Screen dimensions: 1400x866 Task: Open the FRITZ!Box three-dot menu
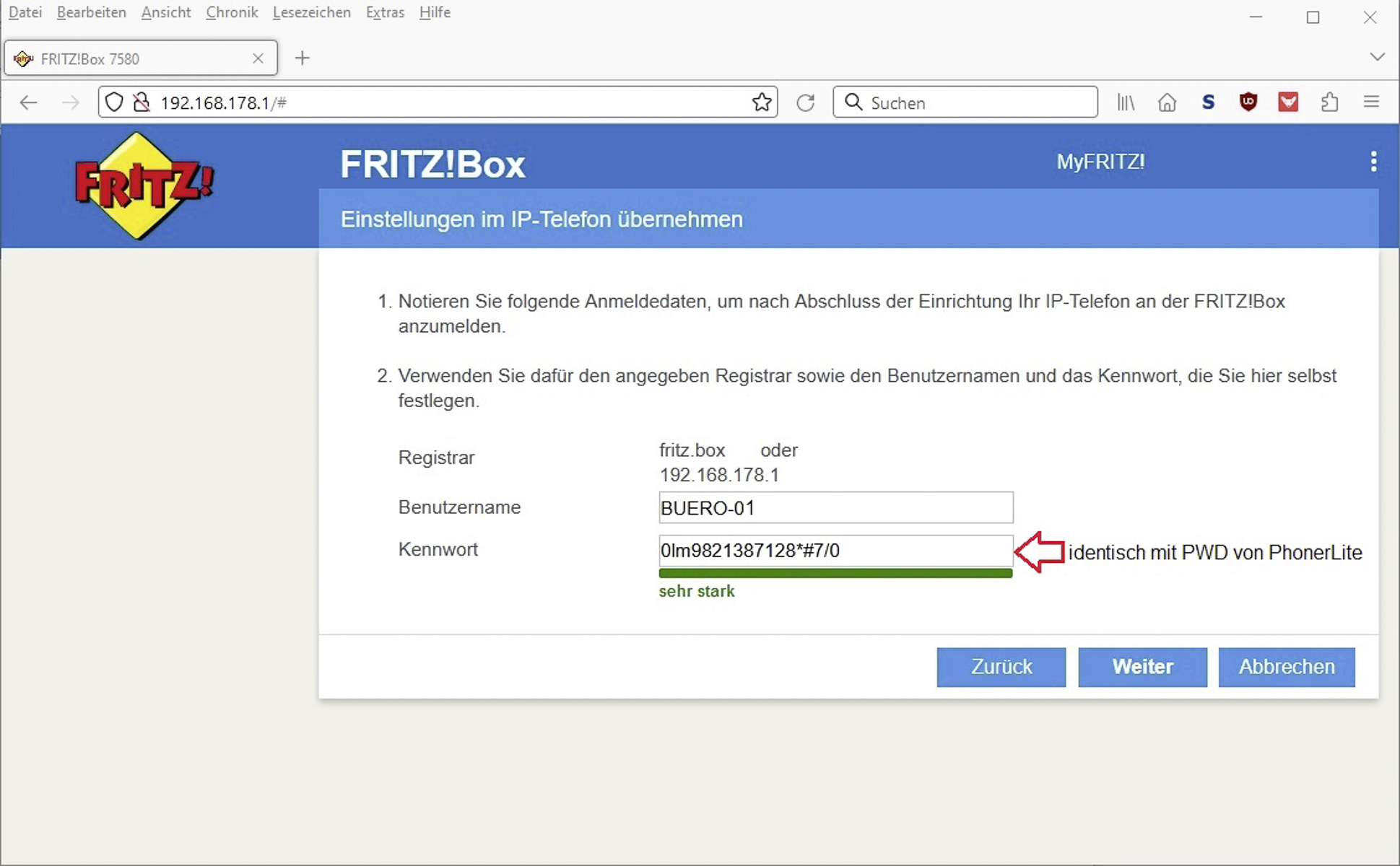[x=1373, y=162]
